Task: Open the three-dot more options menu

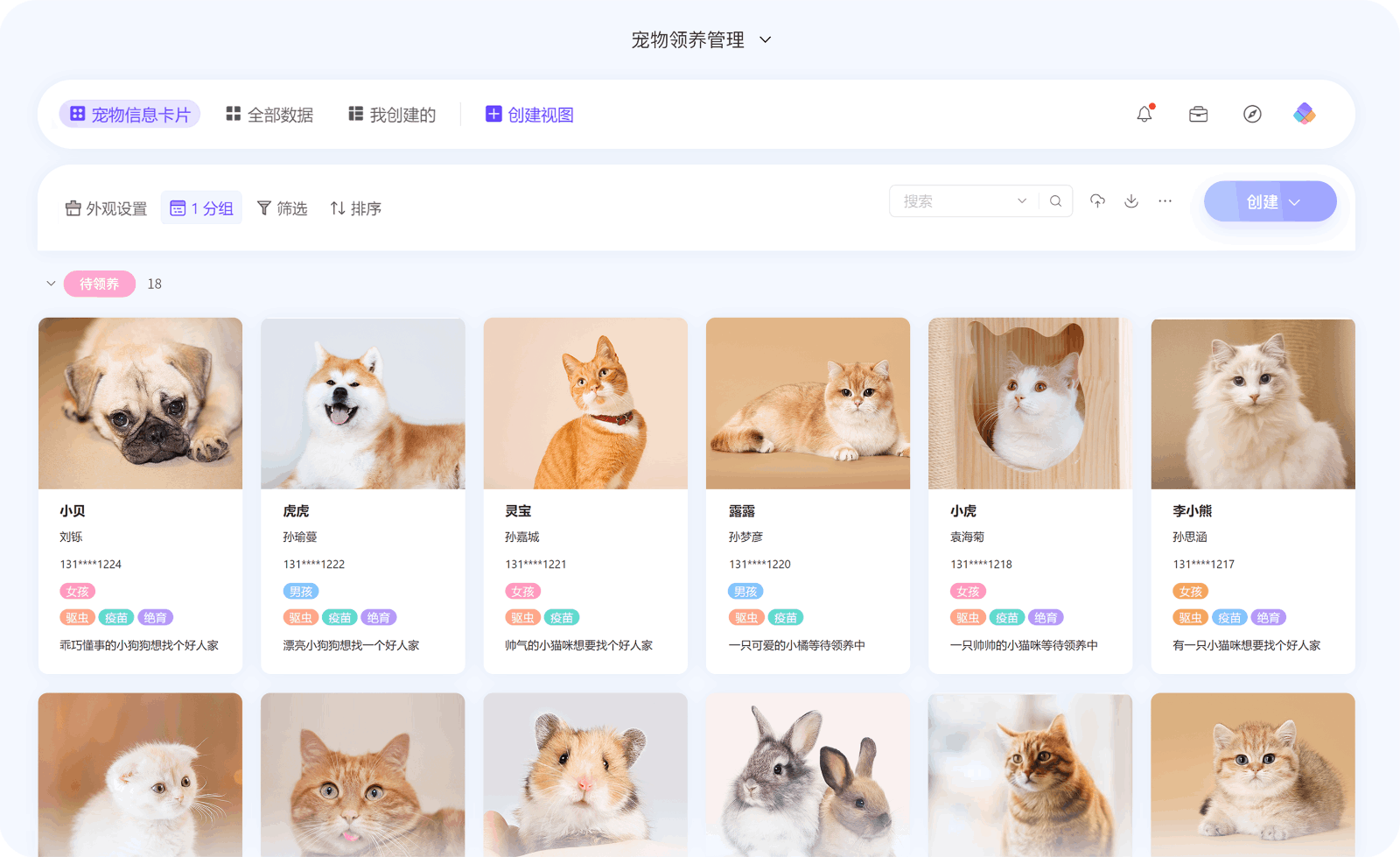Action: [x=1165, y=201]
